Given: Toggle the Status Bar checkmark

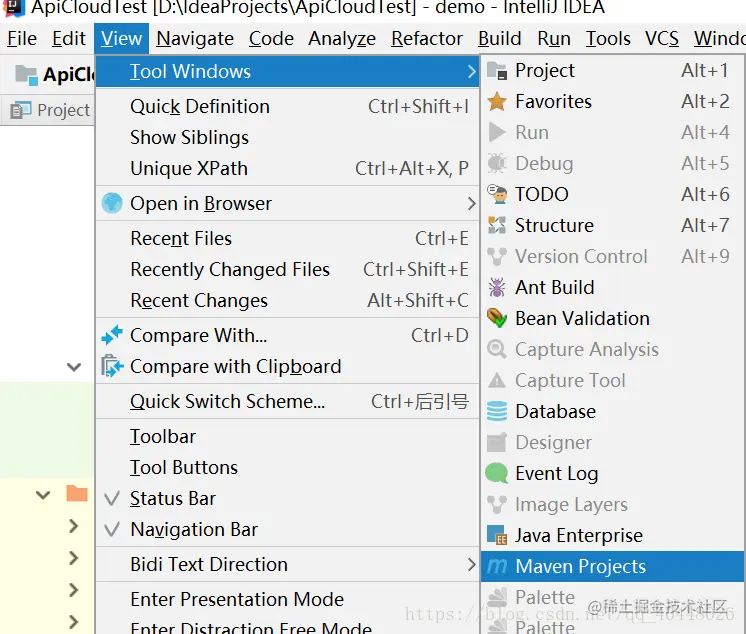Looking at the screenshot, I should 112,498.
